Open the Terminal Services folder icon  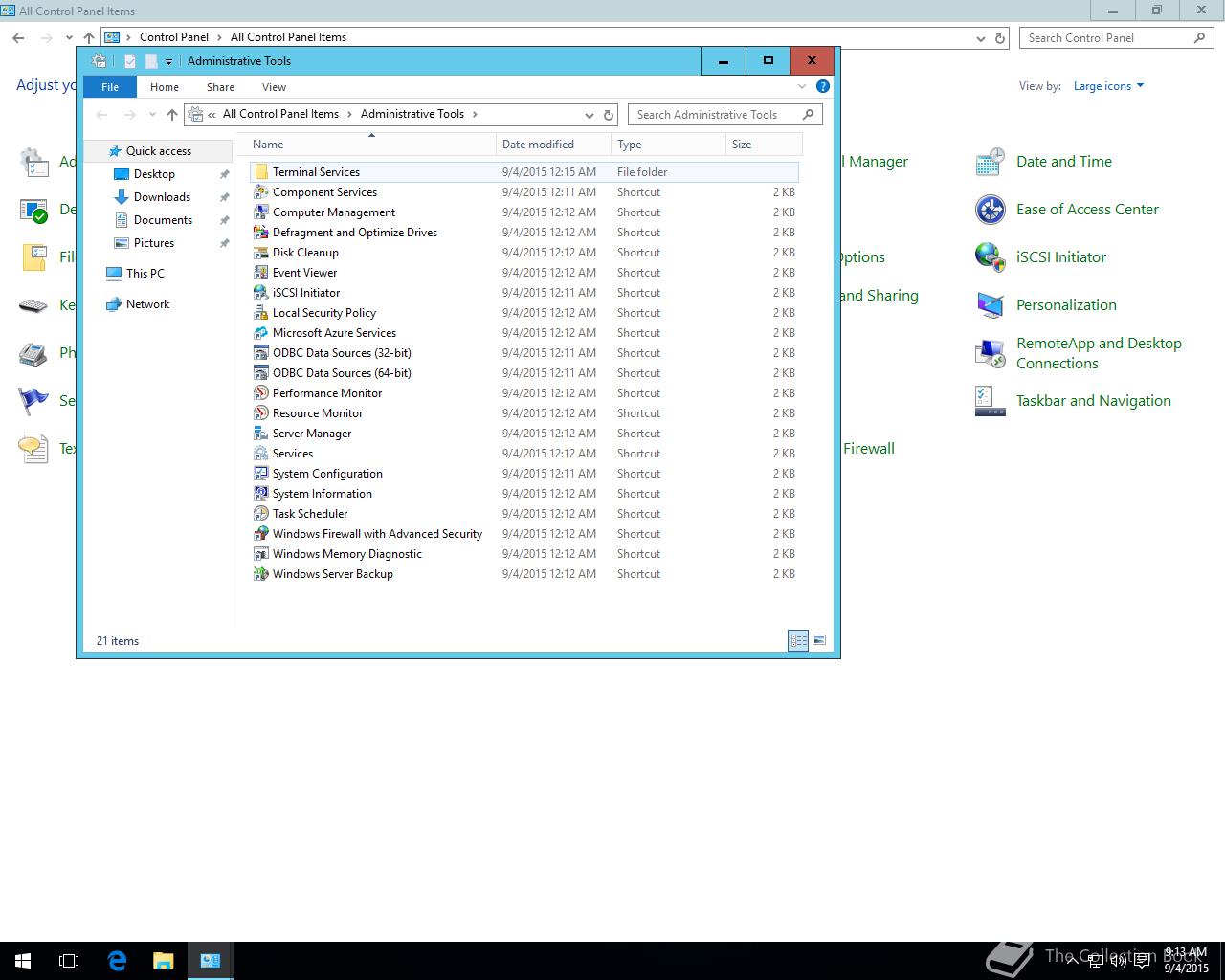click(x=260, y=172)
